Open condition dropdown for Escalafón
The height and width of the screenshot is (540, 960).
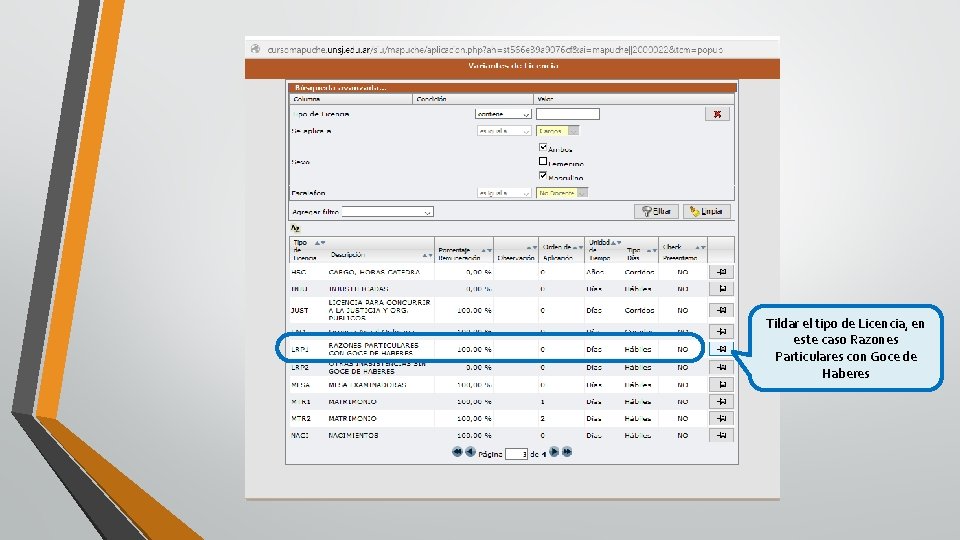pos(504,193)
